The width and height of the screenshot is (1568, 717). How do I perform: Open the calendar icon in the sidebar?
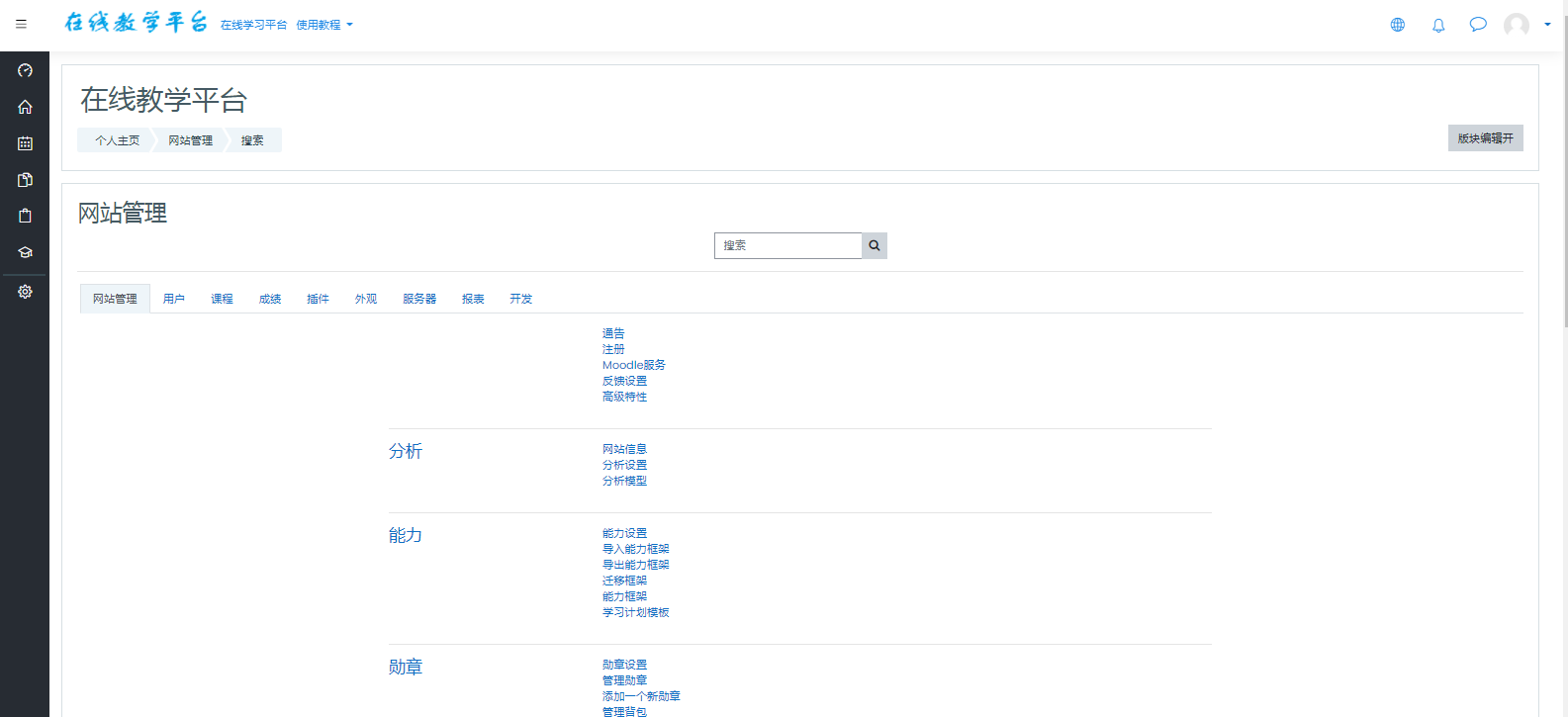pos(25,143)
